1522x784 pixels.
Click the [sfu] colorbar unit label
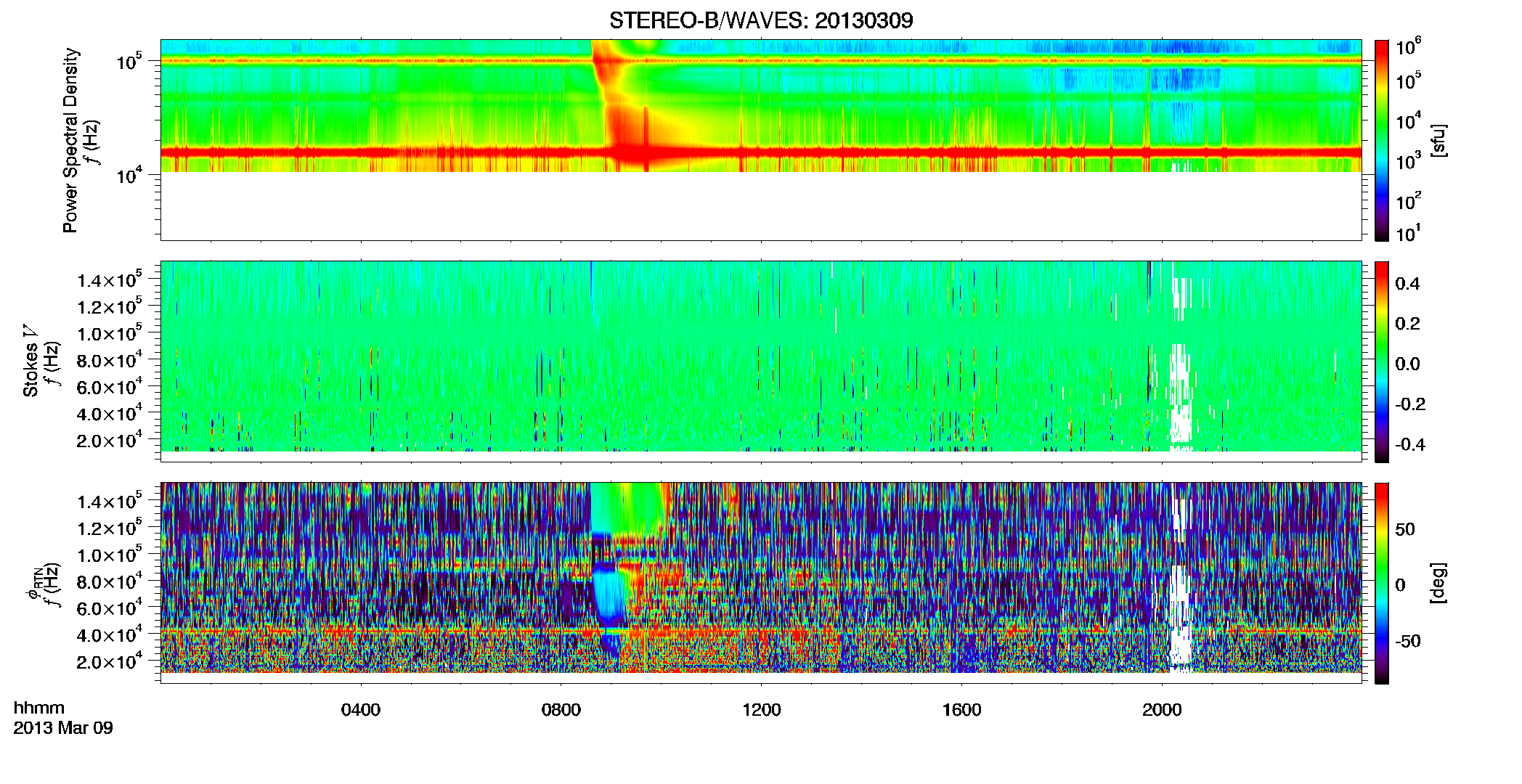pyautogui.click(x=1439, y=140)
